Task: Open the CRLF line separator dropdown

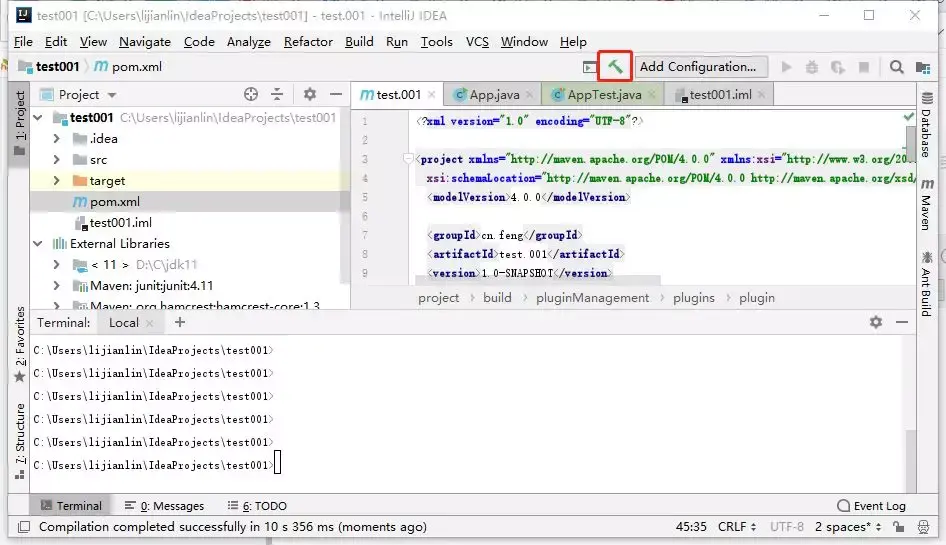Action: pyautogui.click(x=737, y=527)
